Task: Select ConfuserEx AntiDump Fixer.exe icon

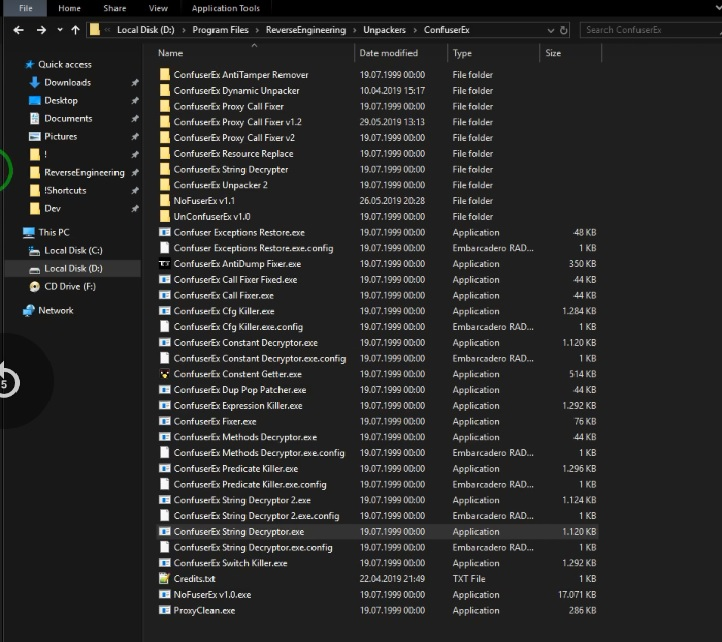Action: pyautogui.click(x=164, y=263)
